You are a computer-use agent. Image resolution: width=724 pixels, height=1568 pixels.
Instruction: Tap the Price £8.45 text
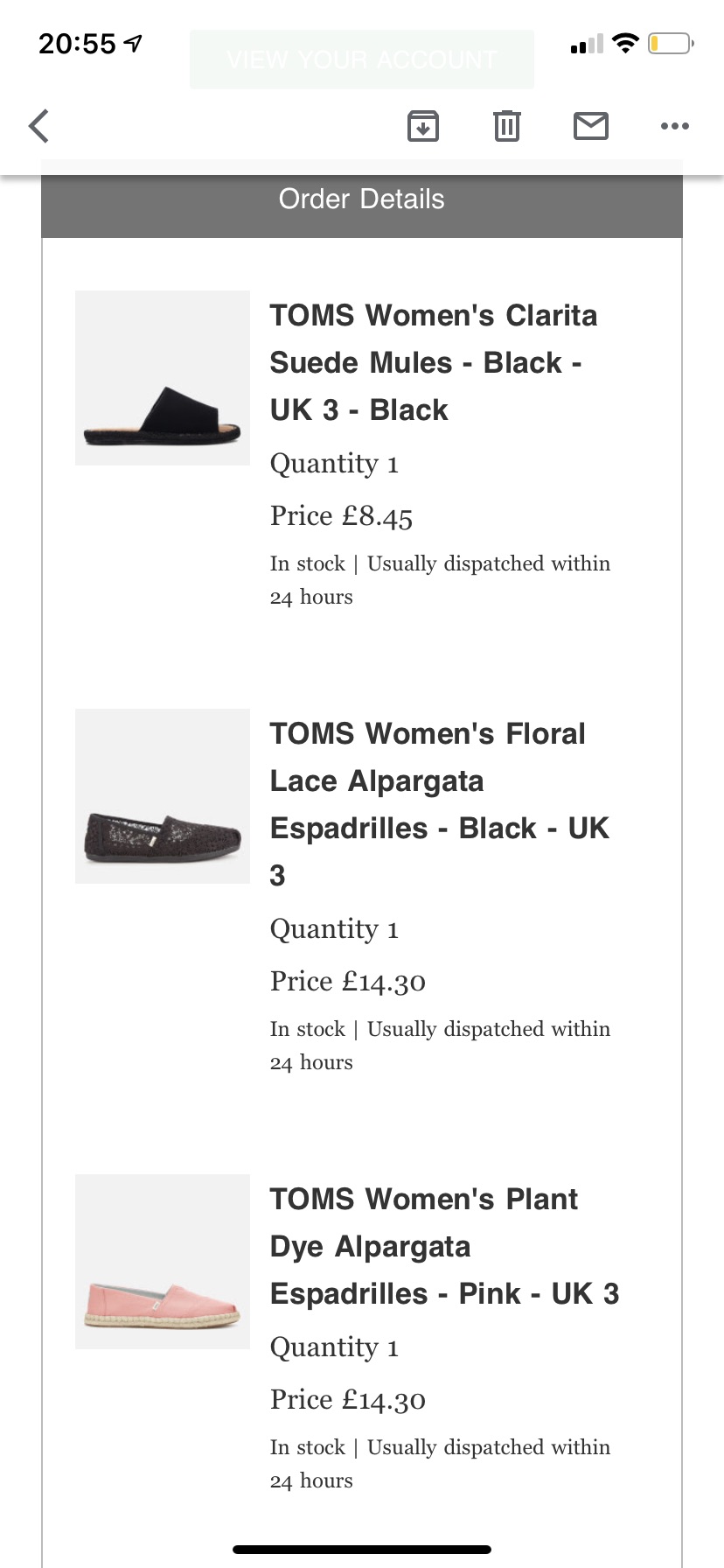pyautogui.click(x=341, y=516)
